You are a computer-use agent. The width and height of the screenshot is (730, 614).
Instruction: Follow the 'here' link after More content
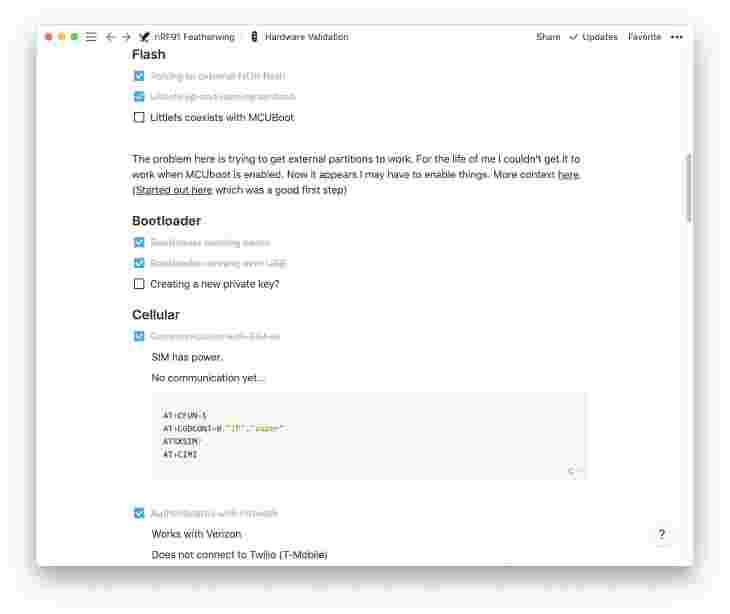pos(568,175)
